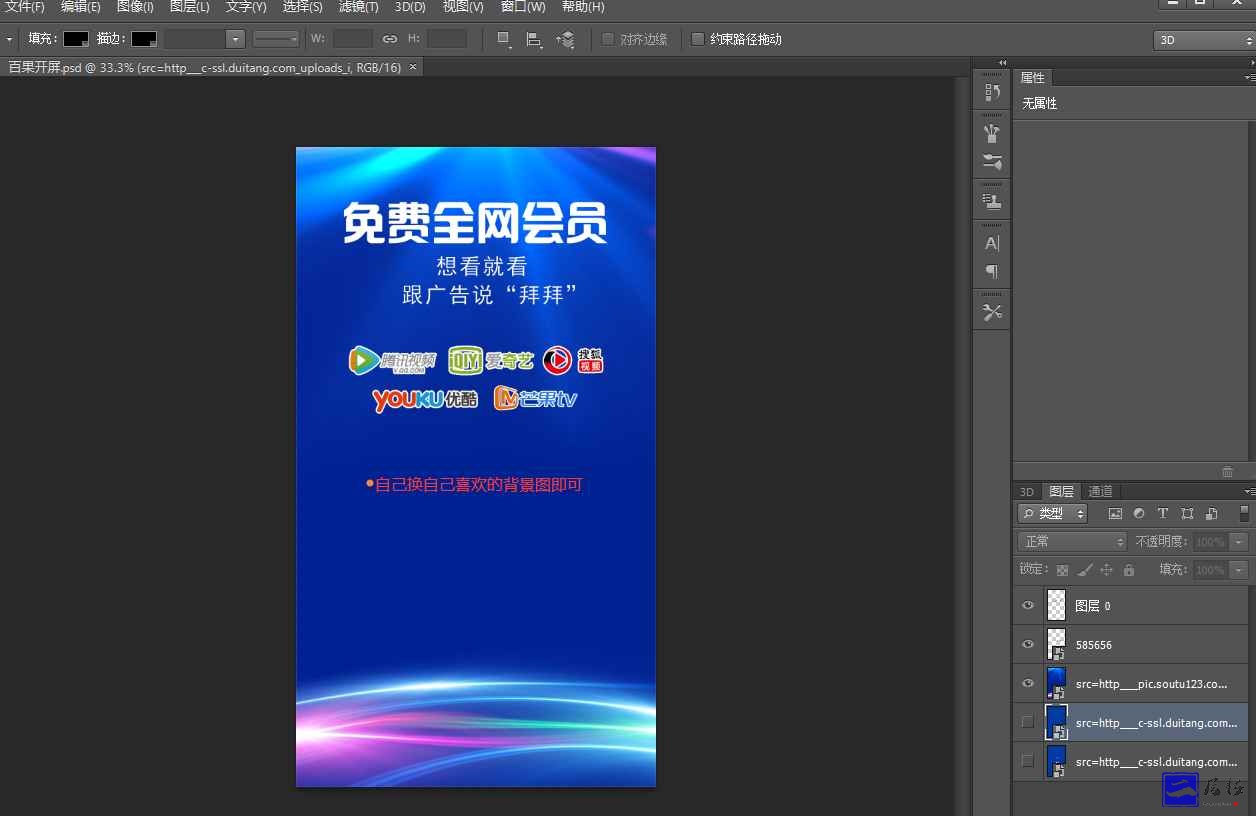
Task: Open the 填充 fill slider arrow in Layers
Action: tap(1239, 570)
